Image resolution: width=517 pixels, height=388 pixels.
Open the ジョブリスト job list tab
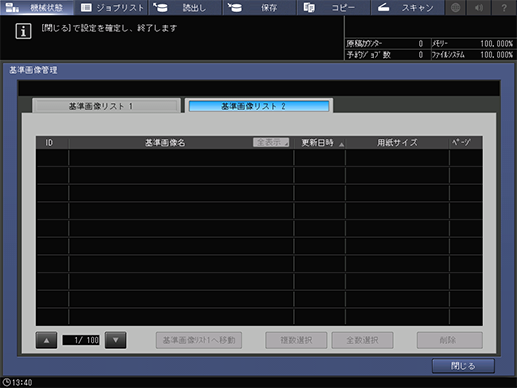(x=111, y=7)
